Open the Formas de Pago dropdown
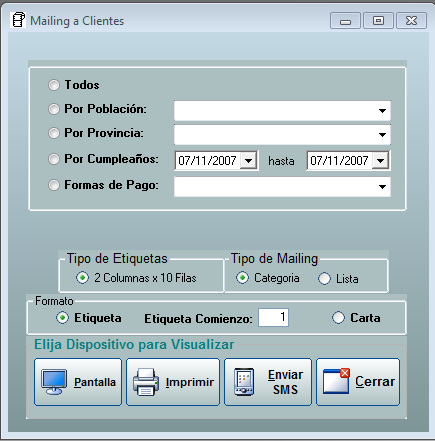The width and height of the screenshot is (435, 441). 382,187
